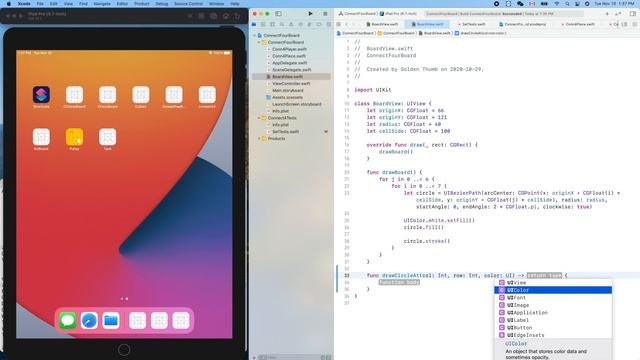Open jump bar drawCircleAt method menu

[x=480, y=33]
